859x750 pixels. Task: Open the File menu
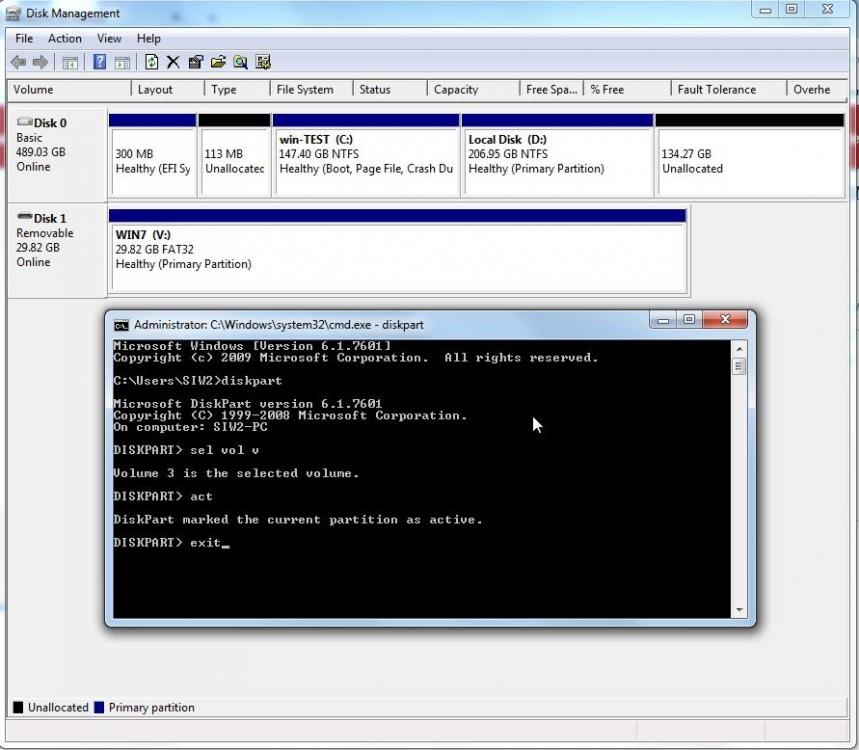(24, 38)
